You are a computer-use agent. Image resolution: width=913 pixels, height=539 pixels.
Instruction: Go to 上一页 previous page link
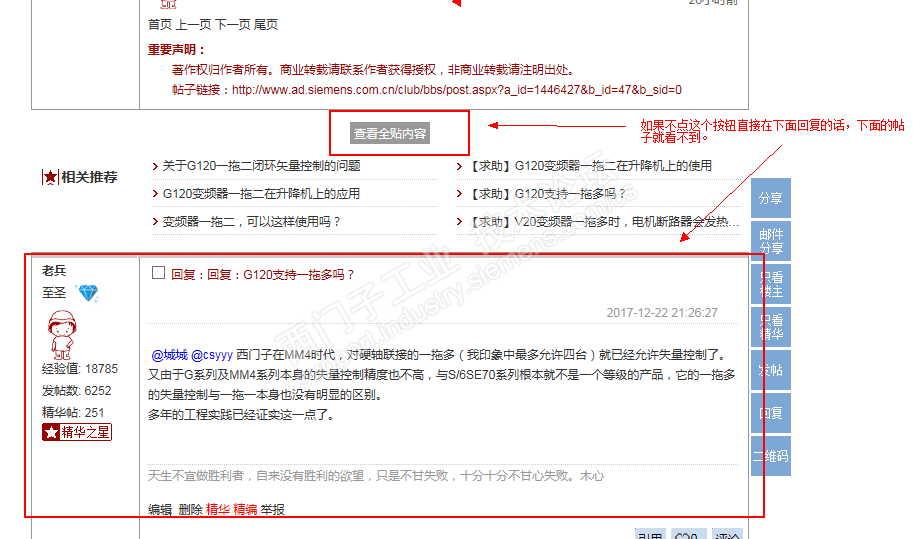pyautogui.click(x=193, y=24)
